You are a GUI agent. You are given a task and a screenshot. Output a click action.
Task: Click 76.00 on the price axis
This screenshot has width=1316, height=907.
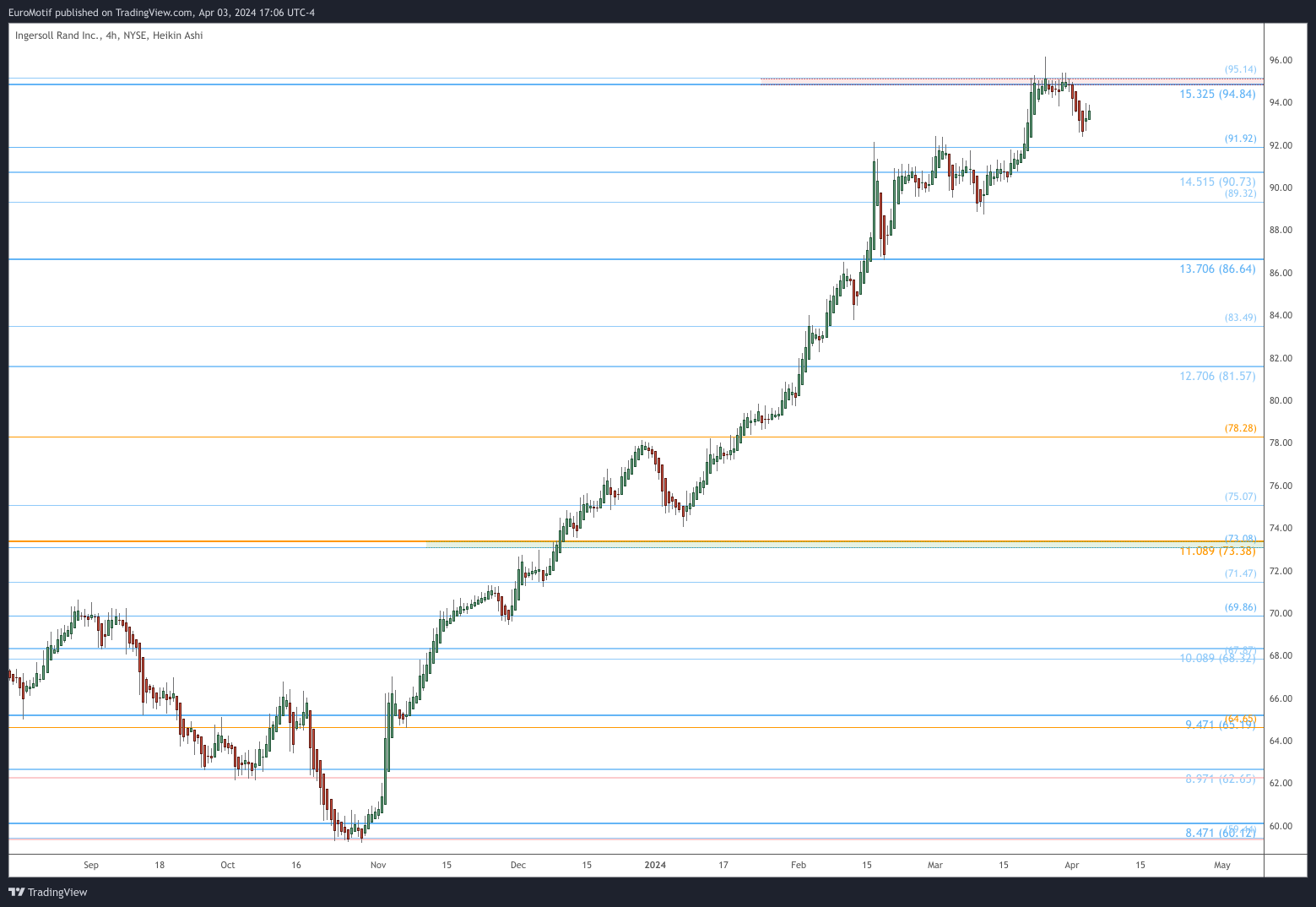[x=1281, y=486]
